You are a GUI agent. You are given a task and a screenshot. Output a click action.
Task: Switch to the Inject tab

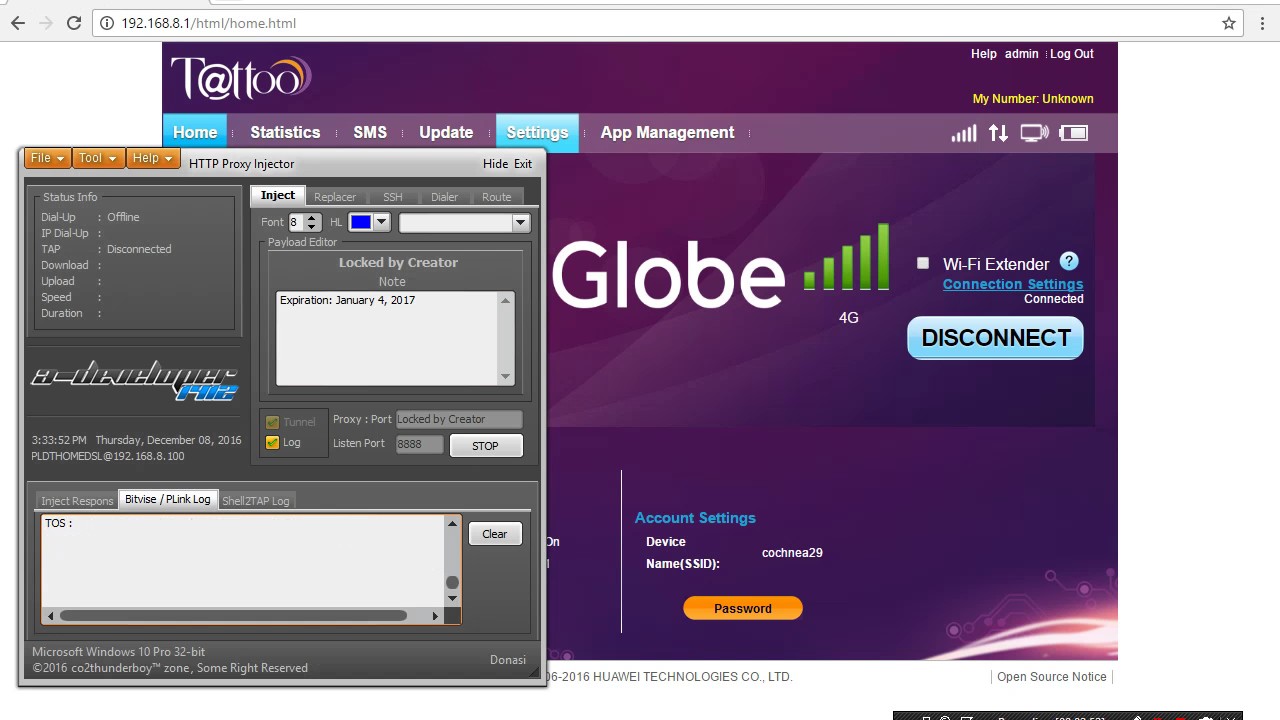pyautogui.click(x=278, y=195)
